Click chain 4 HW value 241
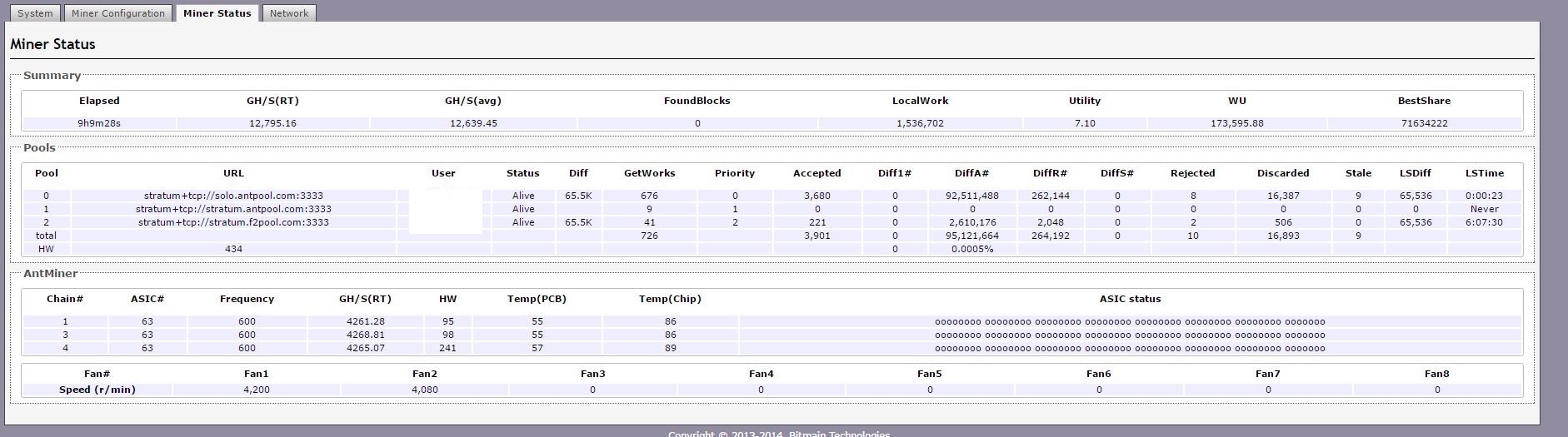1568x437 pixels. [x=447, y=348]
